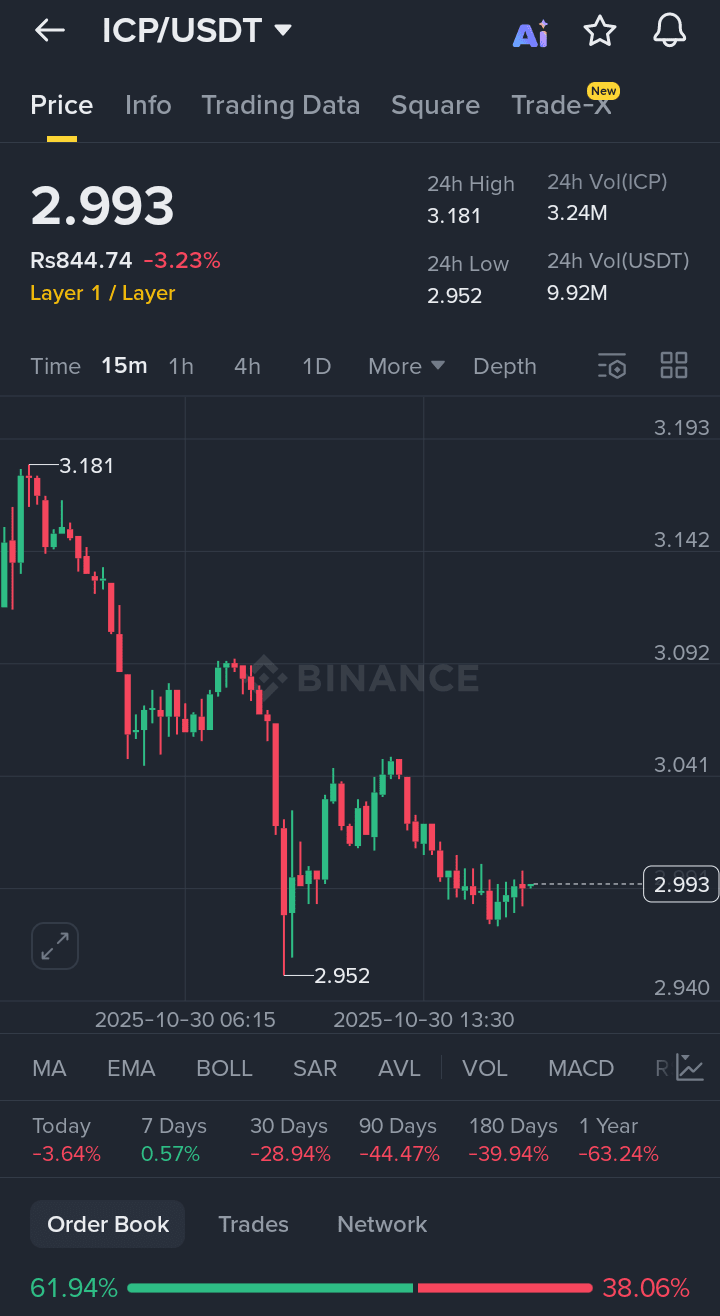Open price alert bell icon

(670, 31)
